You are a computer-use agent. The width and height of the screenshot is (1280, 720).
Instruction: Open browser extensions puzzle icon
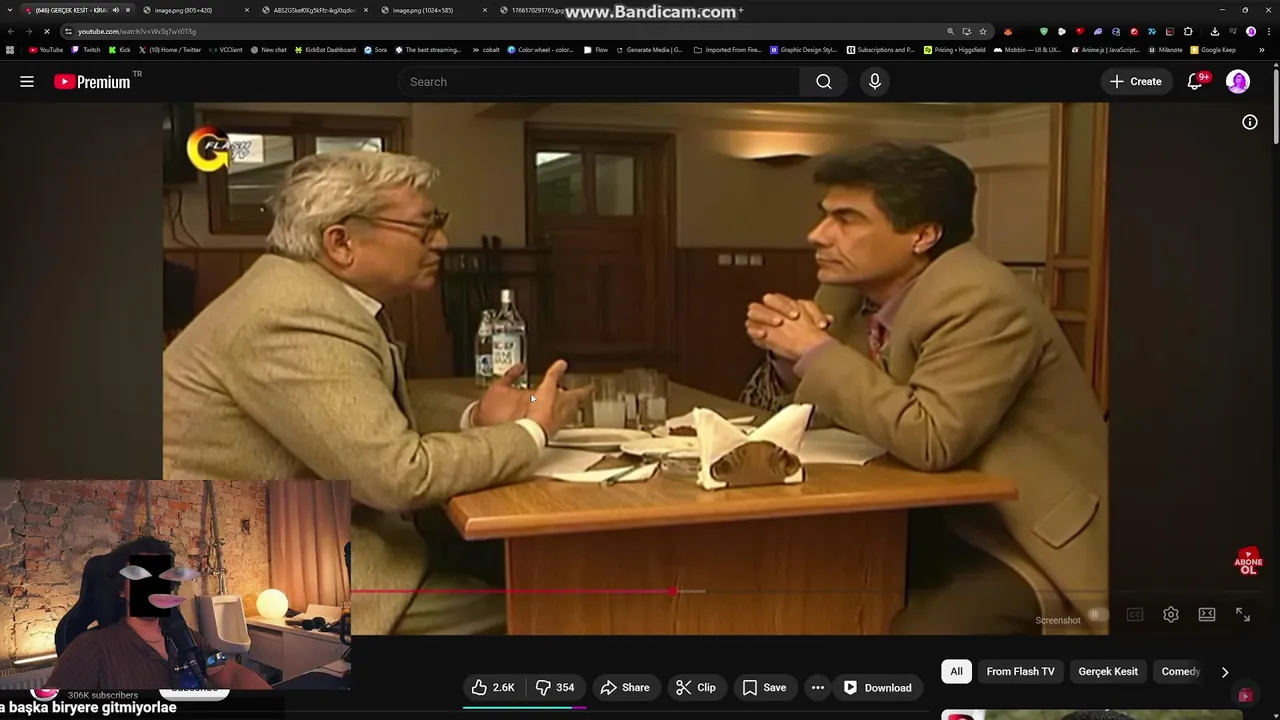click(1188, 31)
